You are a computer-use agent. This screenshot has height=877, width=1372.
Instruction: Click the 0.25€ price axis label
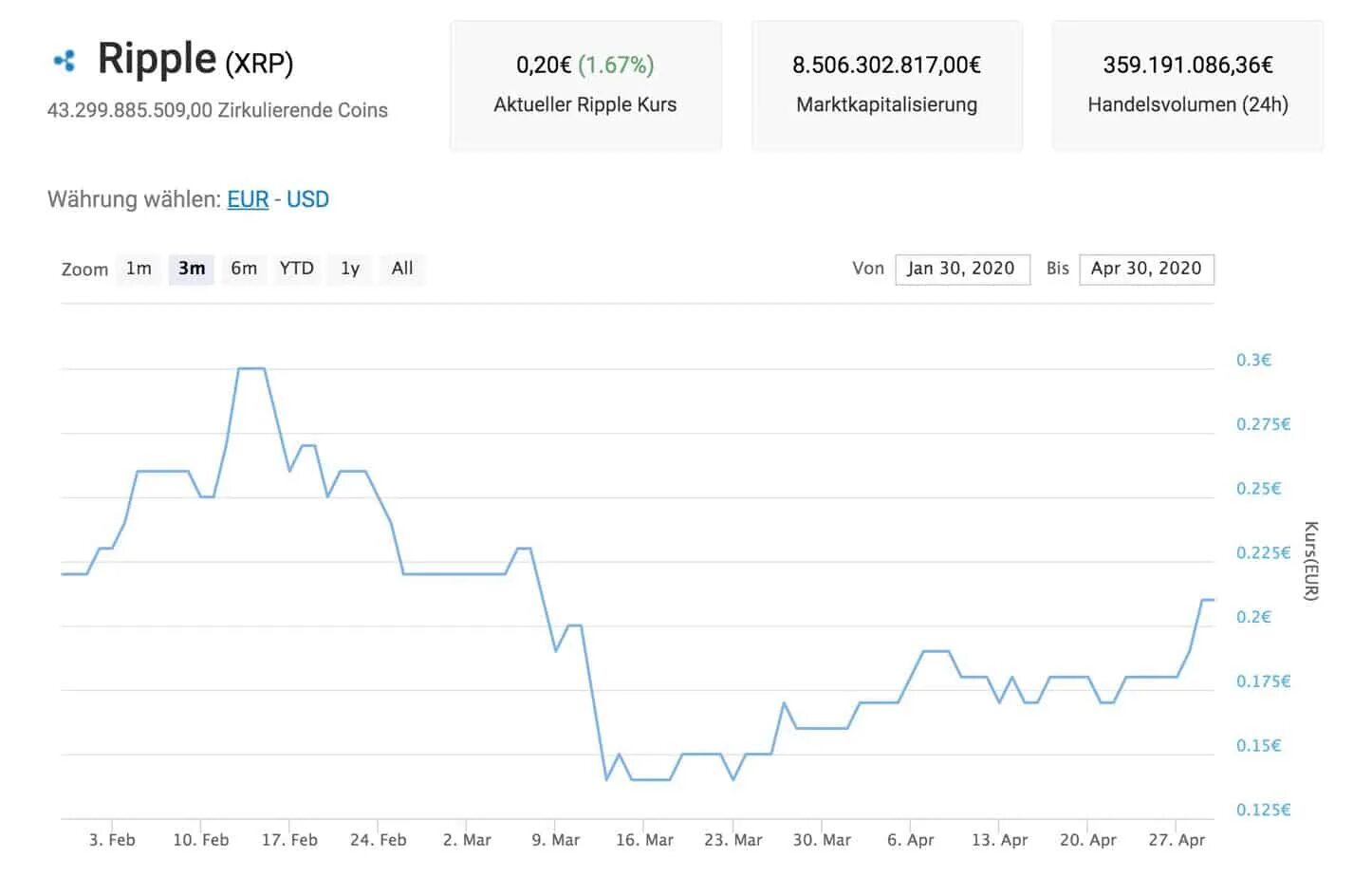(1258, 489)
